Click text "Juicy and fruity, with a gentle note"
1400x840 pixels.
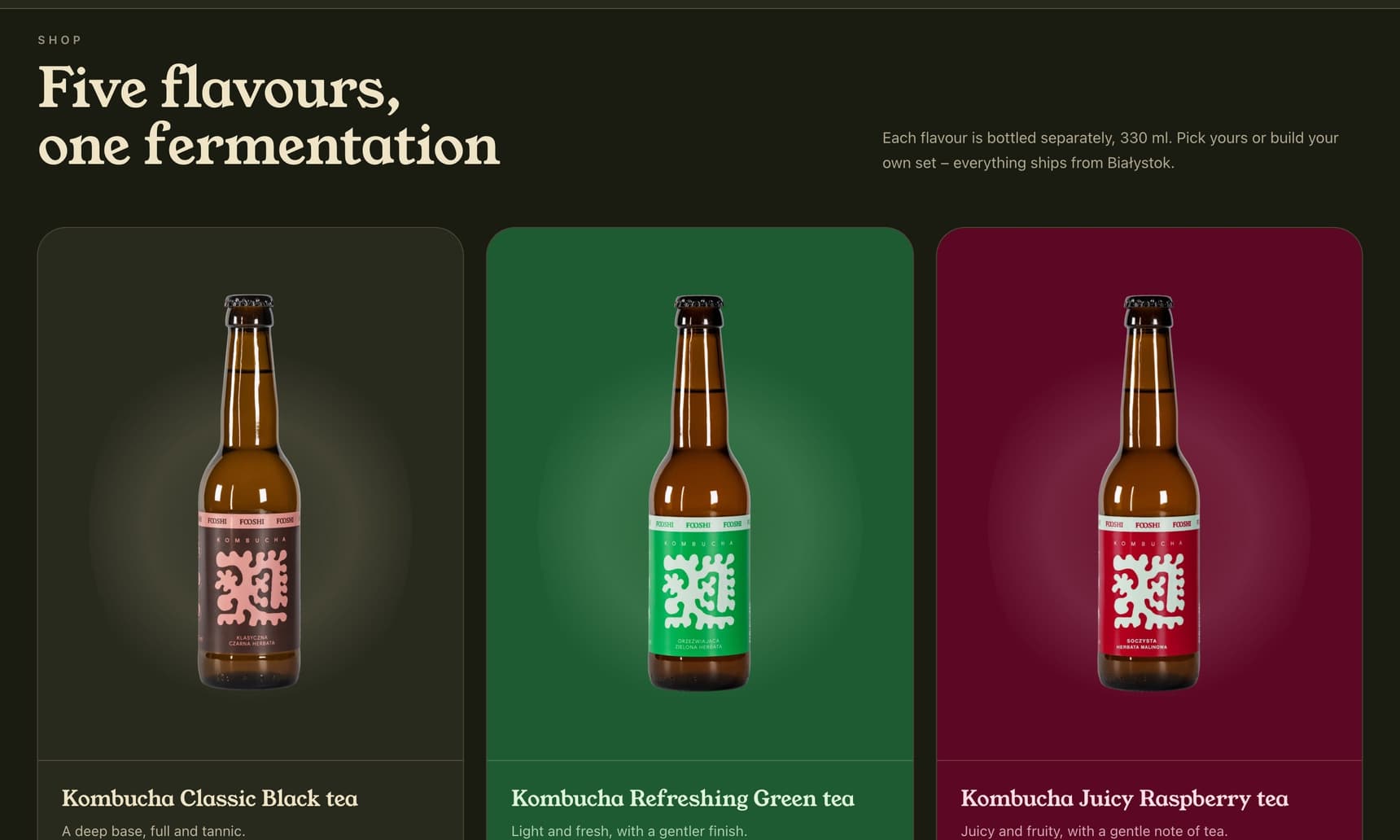[1074, 831]
